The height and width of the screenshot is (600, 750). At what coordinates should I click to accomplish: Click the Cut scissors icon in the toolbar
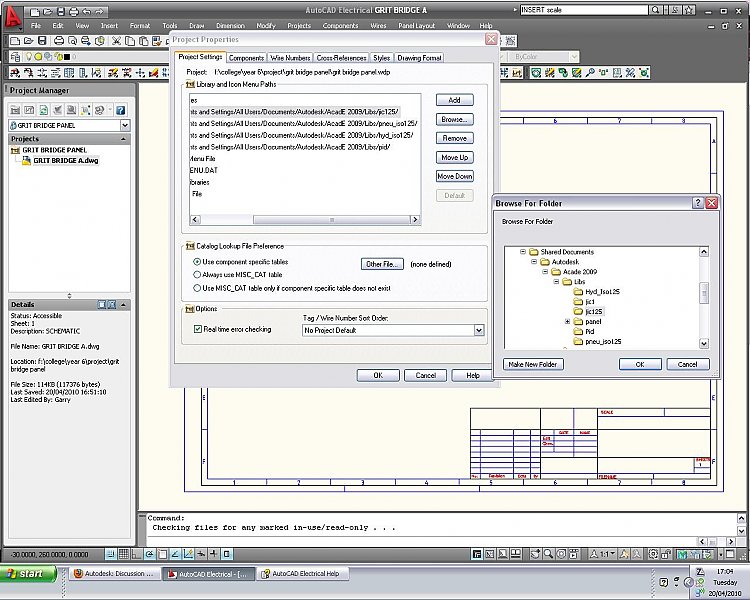click(x=117, y=41)
